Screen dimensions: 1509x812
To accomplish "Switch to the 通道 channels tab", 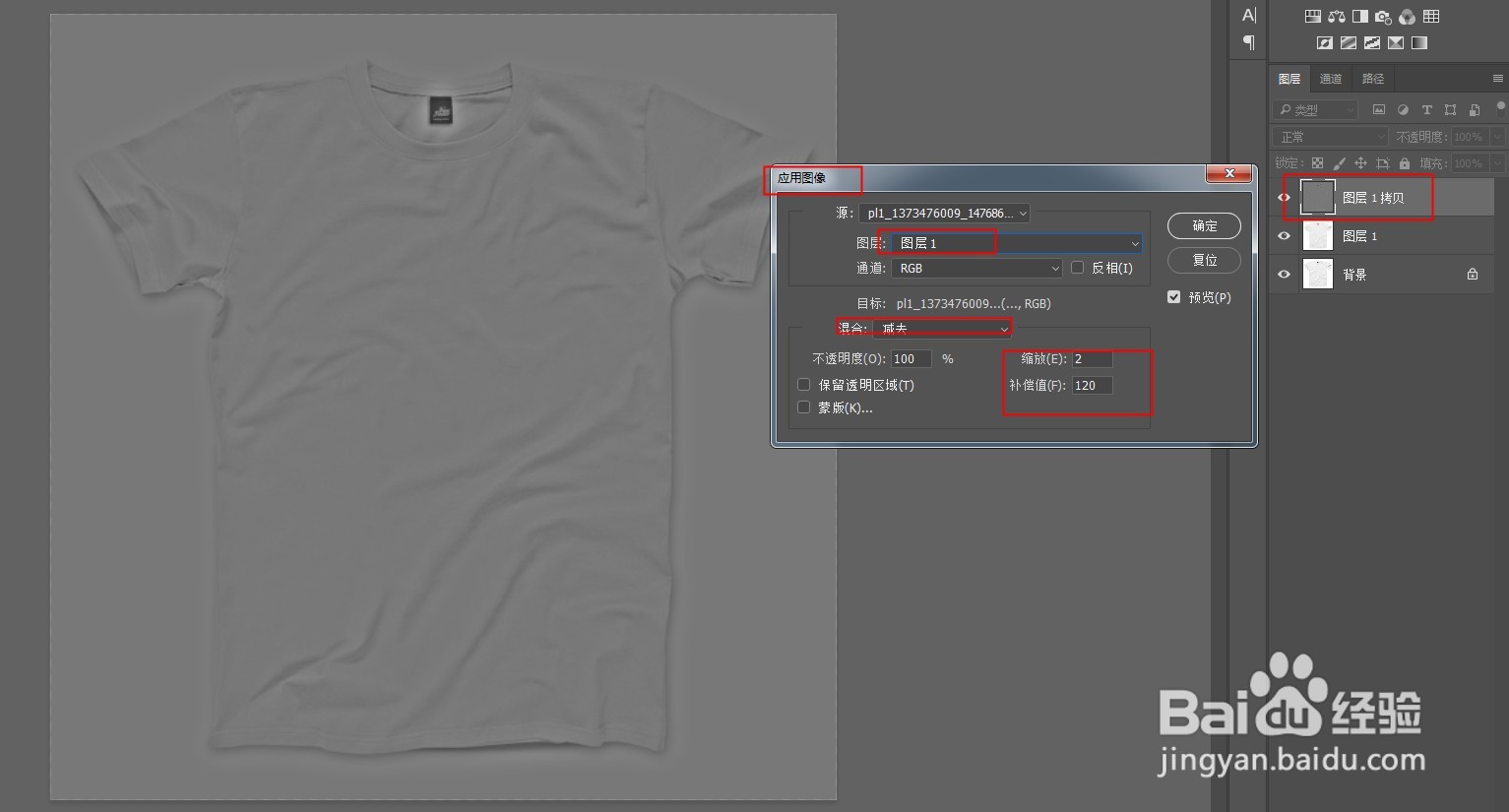I will click(x=1331, y=79).
